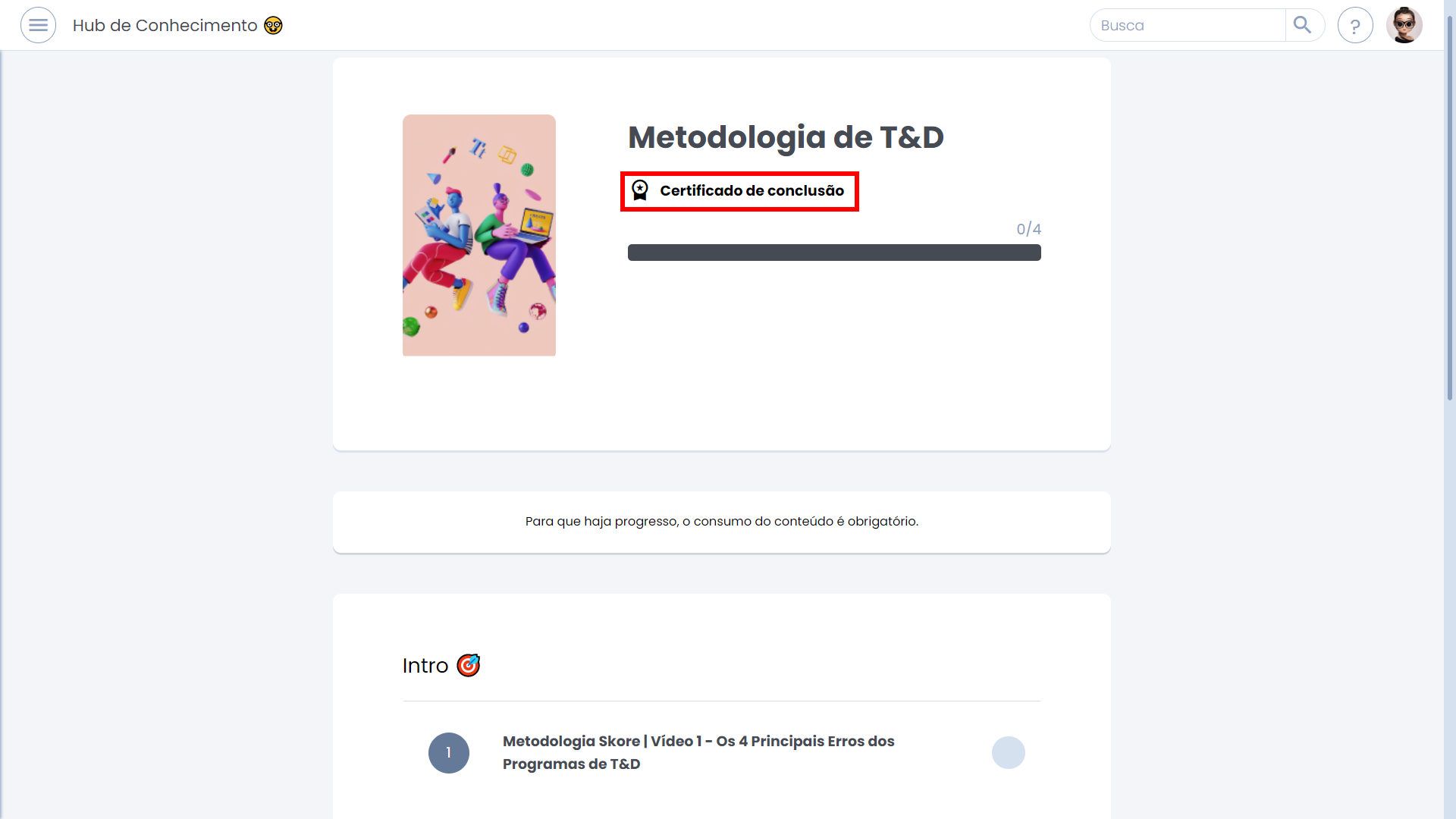Select the Intro section heading
Viewport: 1456px width, 819px height.
425,666
